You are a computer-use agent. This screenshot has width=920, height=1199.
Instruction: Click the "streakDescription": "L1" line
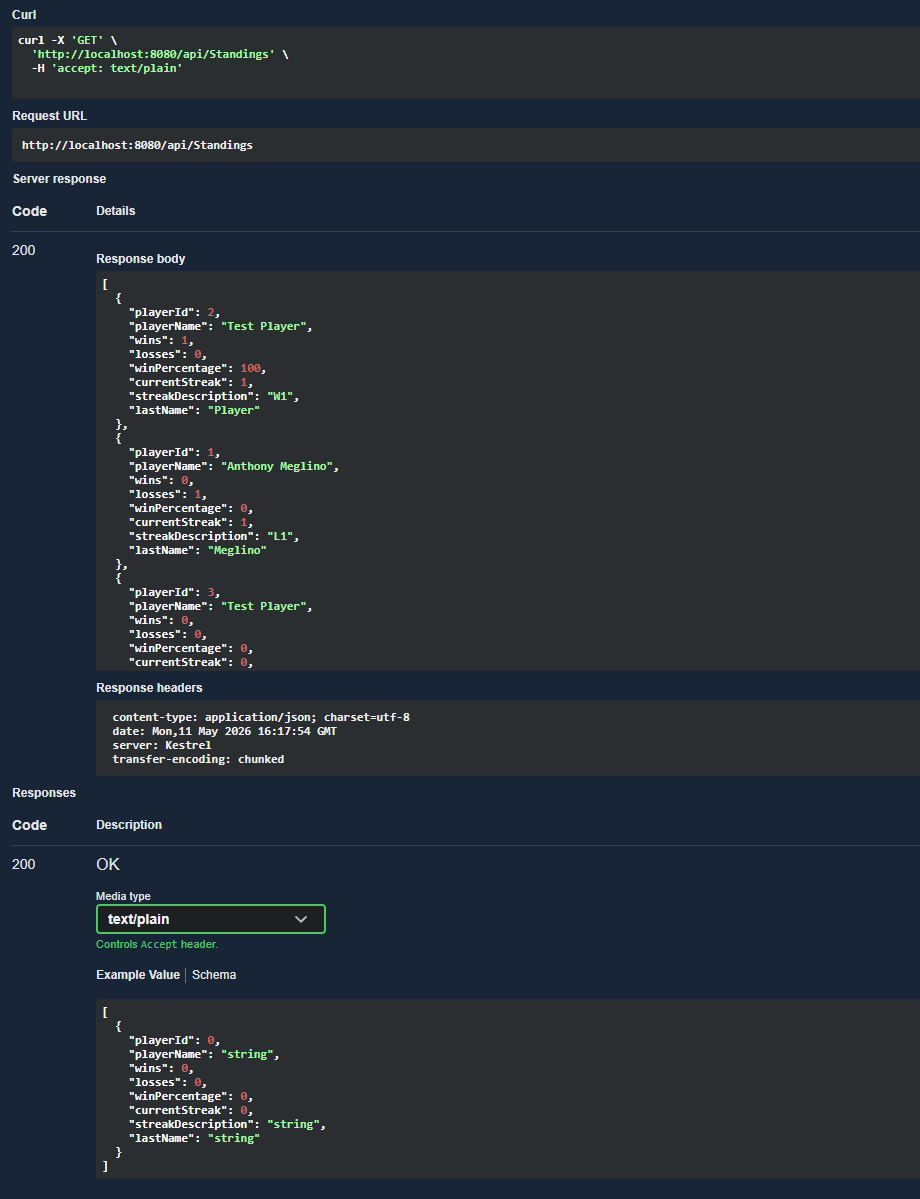(213, 536)
